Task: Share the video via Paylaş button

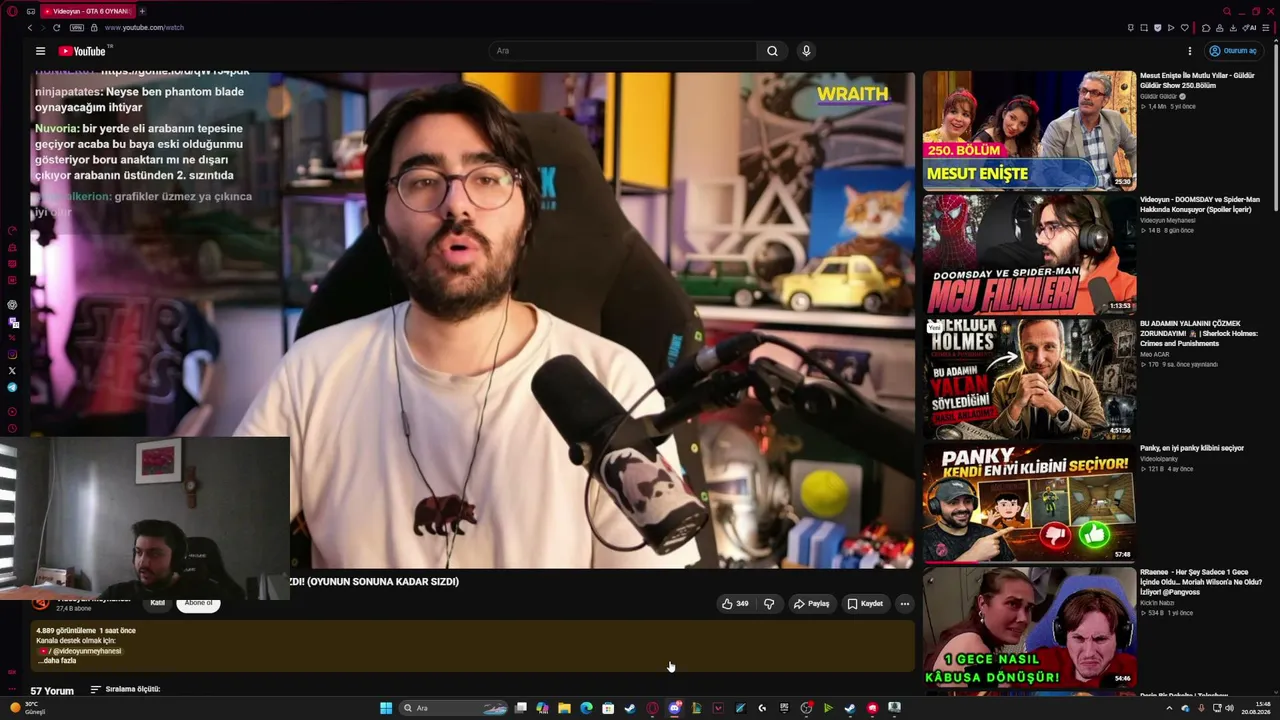Action: [812, 604]
